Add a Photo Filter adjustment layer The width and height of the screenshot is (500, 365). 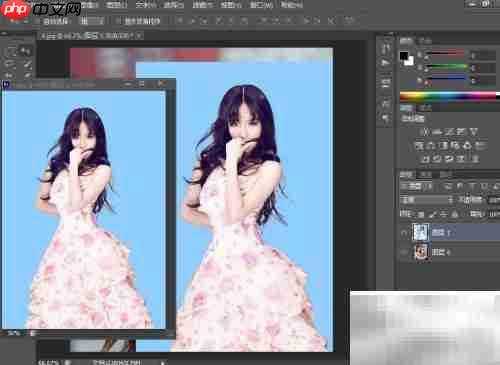pos(455,145)
